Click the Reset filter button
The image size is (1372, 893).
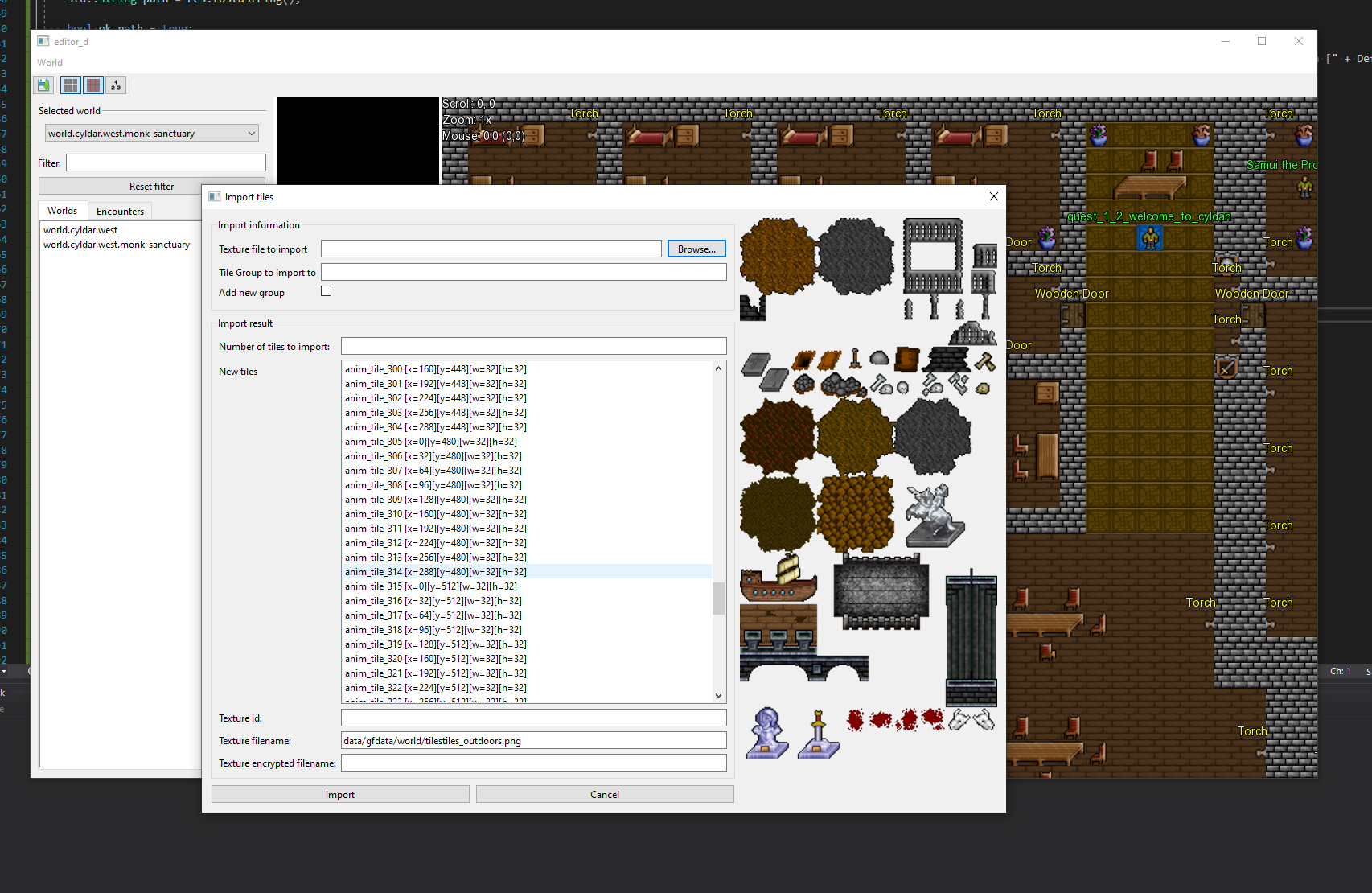(x=152, y=186)
